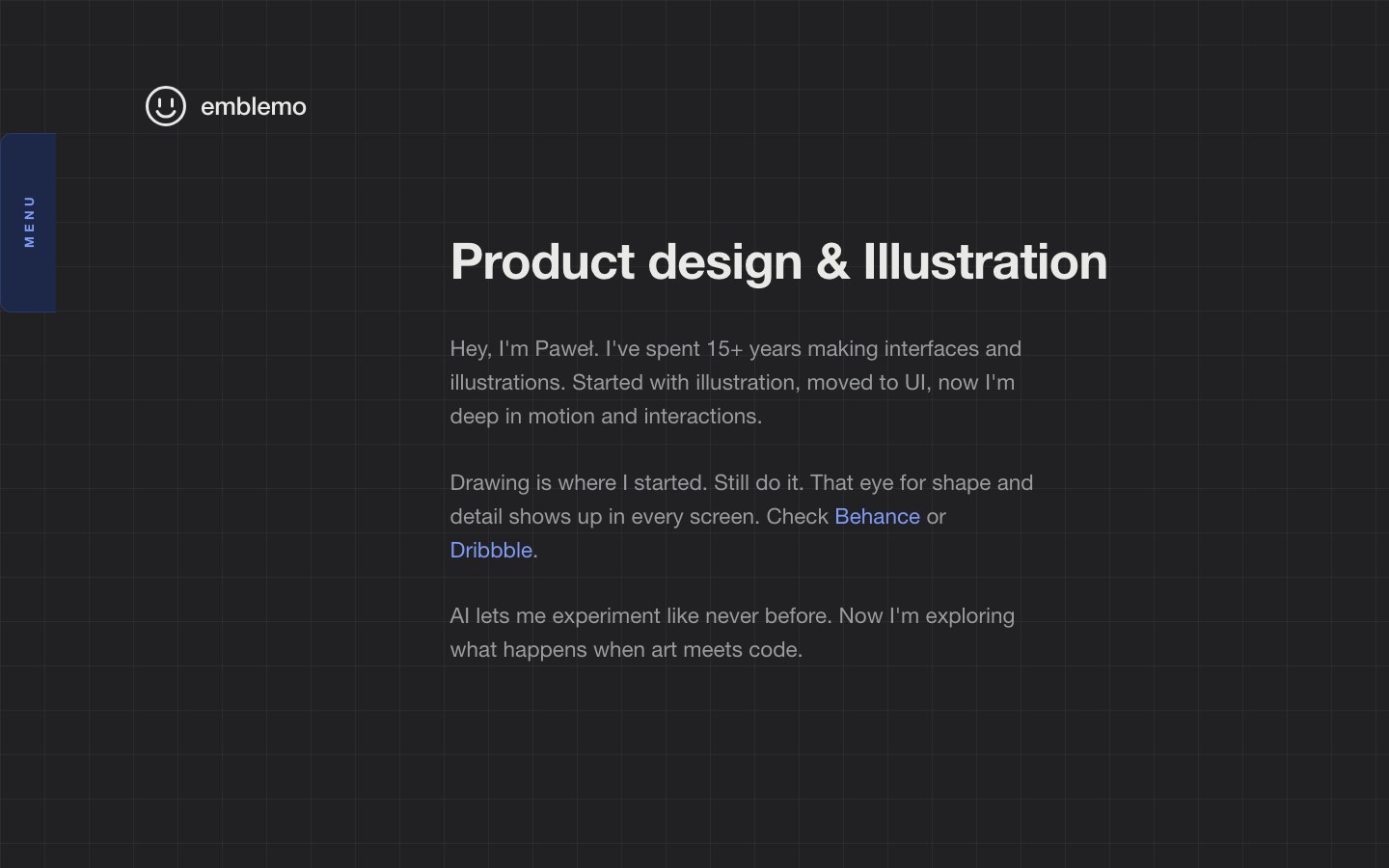1389x868 pixels.
Task: Click the paragraph starting 'Hey, I'm Paweł'
Action: [x=738, y=382]
